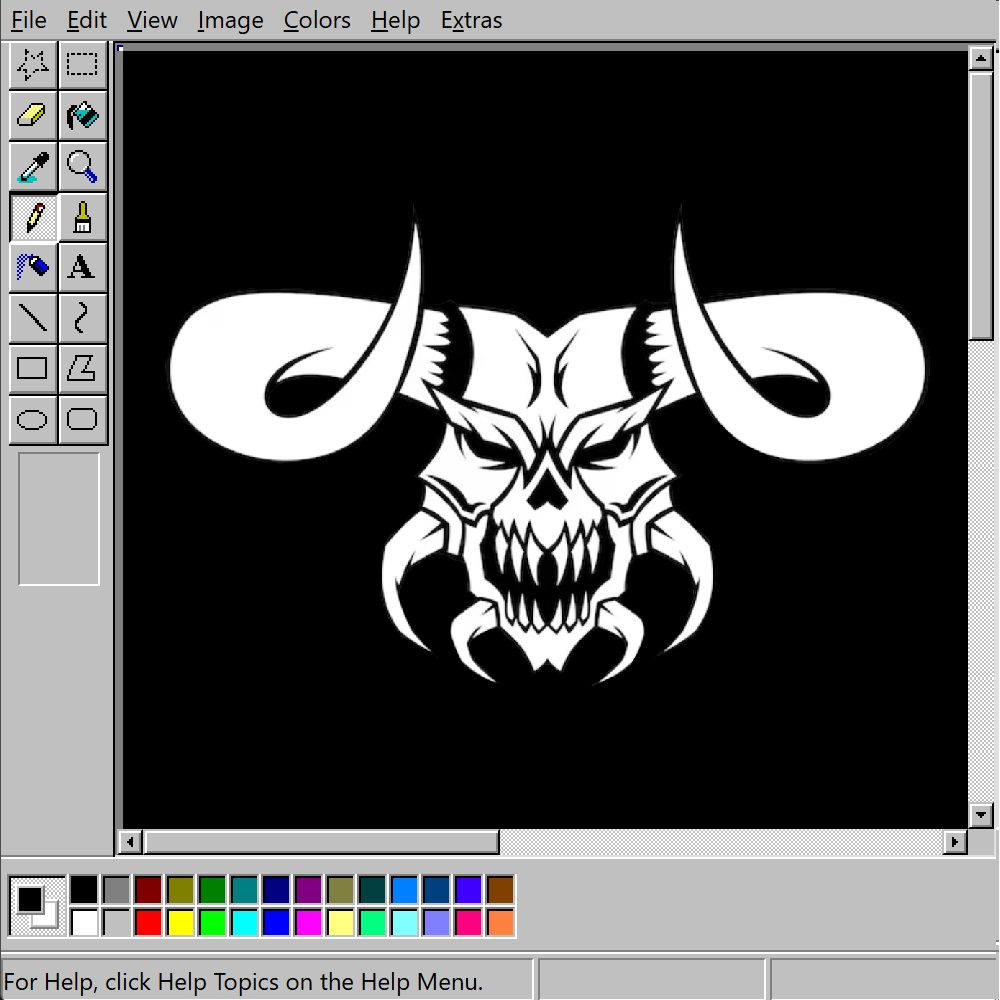Viewport: 1000px width, 1000px height.
Task: Pick the pale cyan color swatch
Action: 404,922
